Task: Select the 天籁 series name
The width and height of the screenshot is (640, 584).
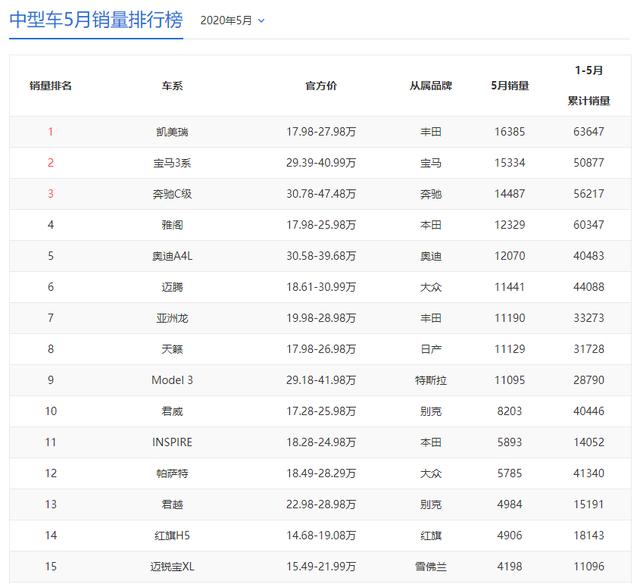Action: pyautogui.click(x=172, y=349)
